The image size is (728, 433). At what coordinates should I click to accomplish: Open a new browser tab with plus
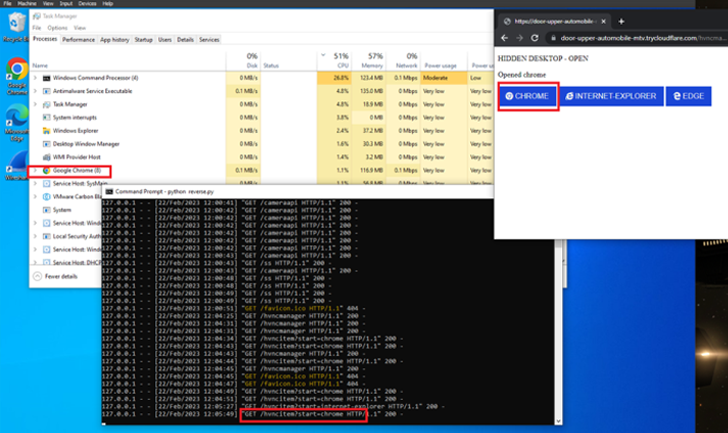[621, 20]
